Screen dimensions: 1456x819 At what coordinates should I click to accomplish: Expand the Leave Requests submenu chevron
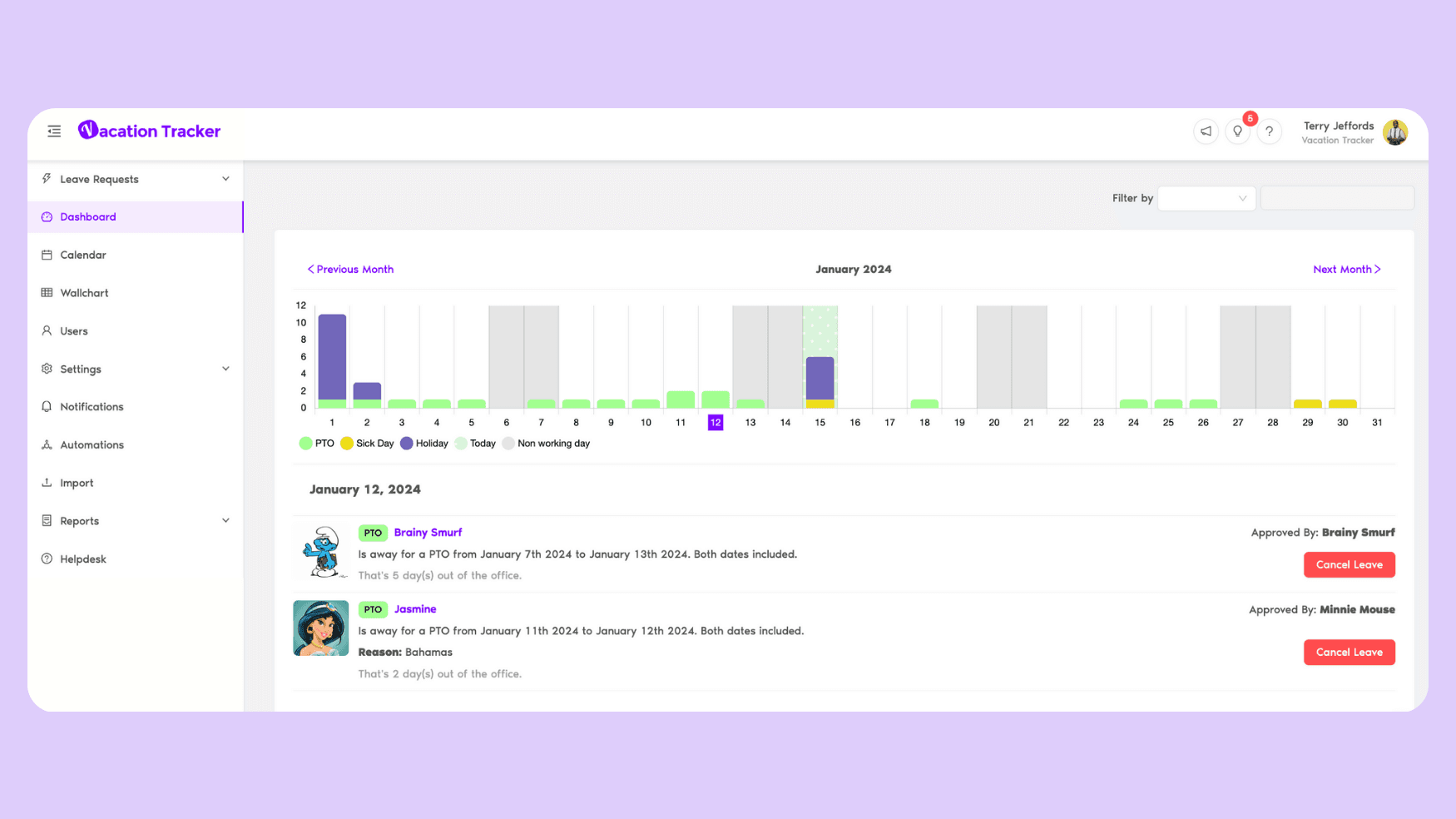point(225,179)
